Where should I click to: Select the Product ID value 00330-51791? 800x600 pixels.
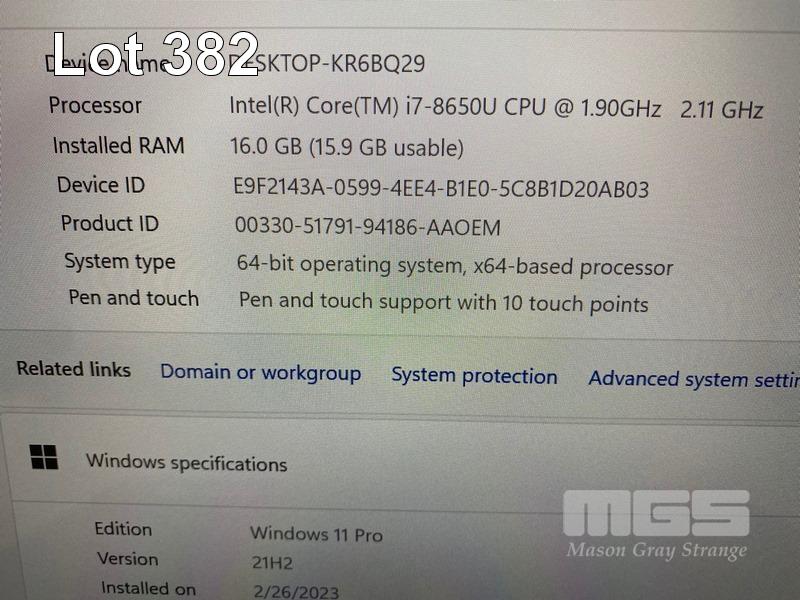[367, 226]
